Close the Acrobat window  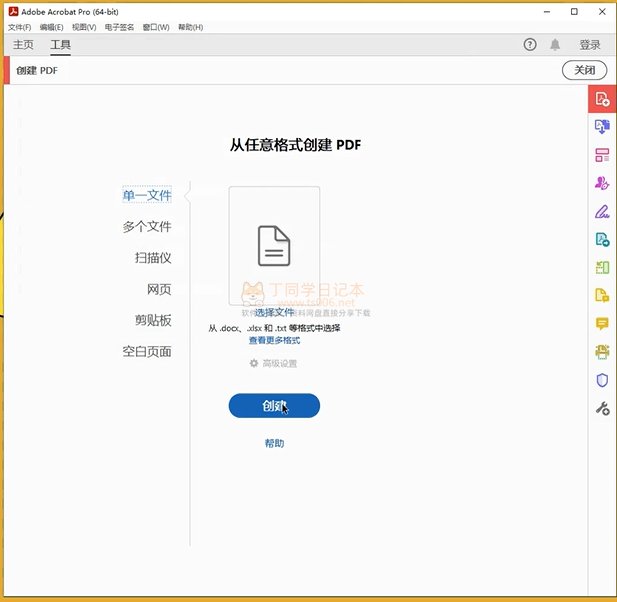[x=602, y=12]
